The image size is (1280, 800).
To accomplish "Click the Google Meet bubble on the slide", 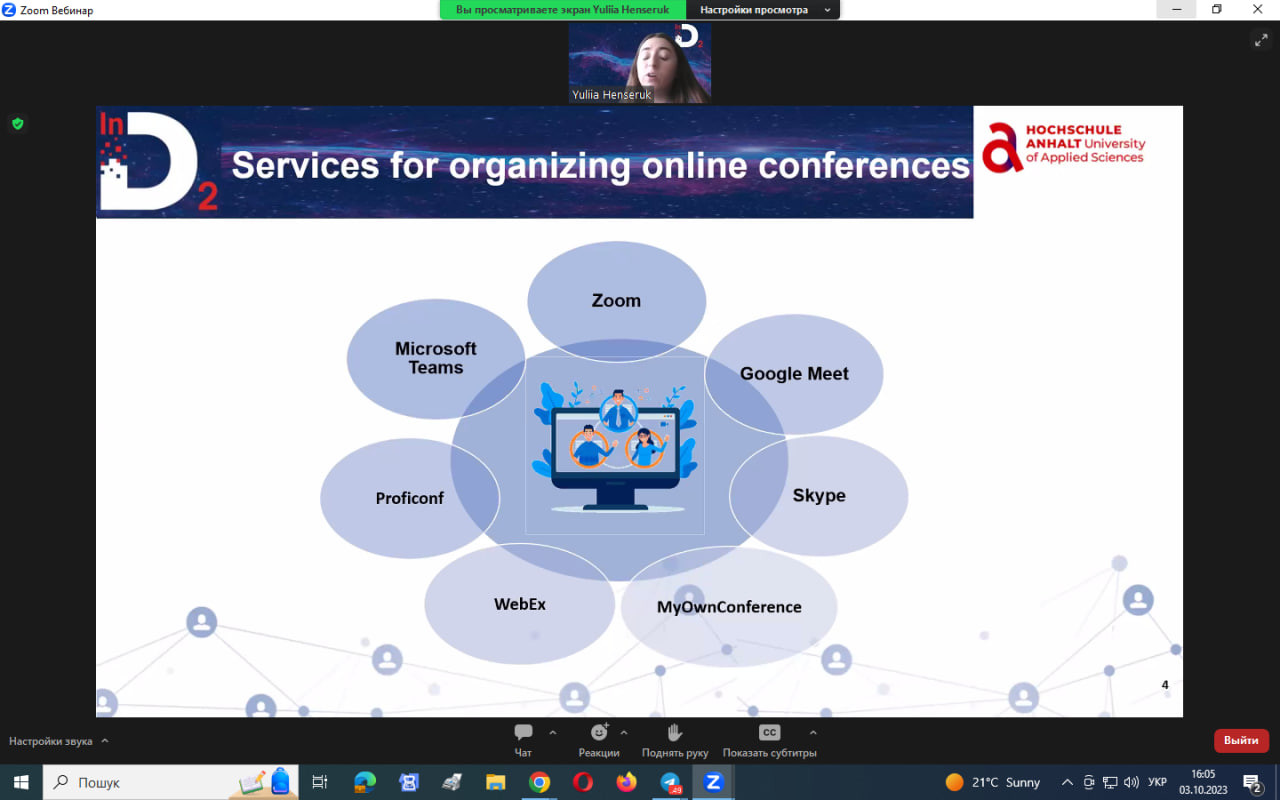I will point(794,374).
